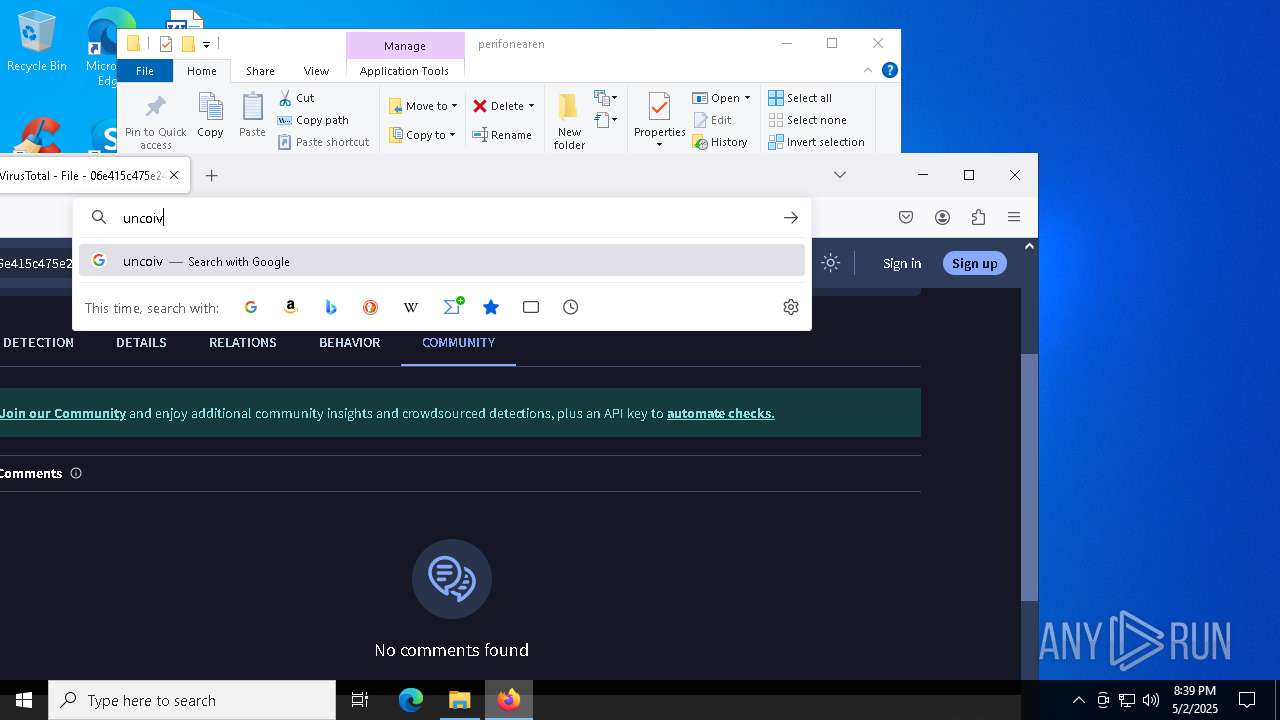Image resolution: width=1280 pixels, height=720 pixels.
Task: Open the Properties button in Explorer ribbon
Action: click(x=659, y=121)
